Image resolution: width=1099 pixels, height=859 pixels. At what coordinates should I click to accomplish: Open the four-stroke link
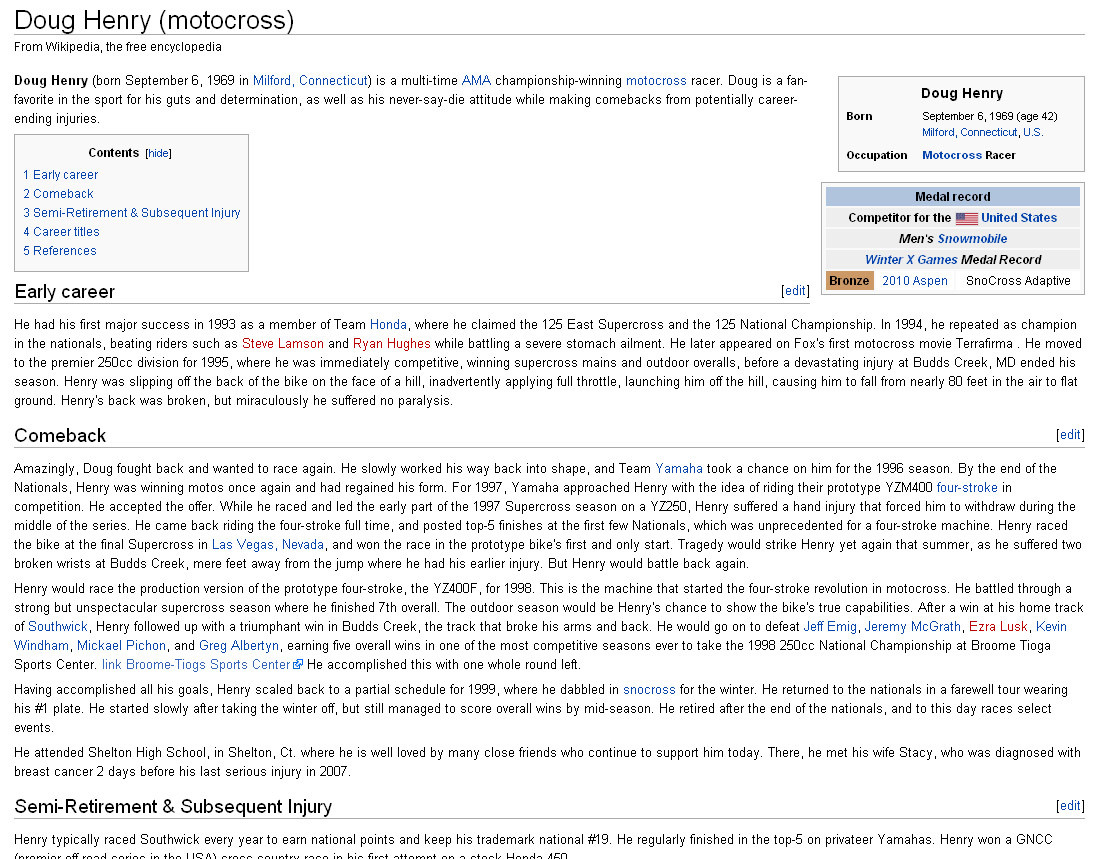pos(967,487)
